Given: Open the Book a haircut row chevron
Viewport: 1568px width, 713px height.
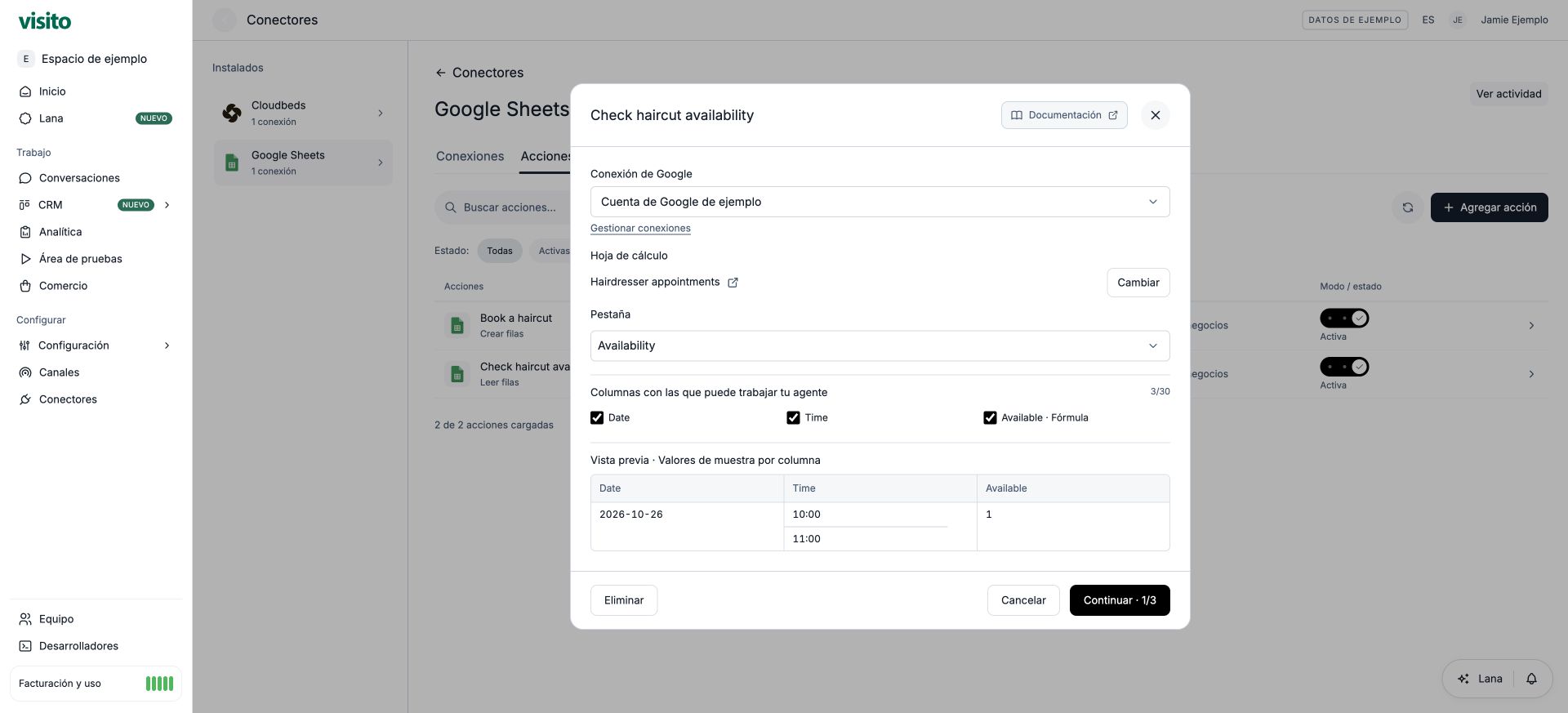Looking at the screenshot, I should (1531, 325).
